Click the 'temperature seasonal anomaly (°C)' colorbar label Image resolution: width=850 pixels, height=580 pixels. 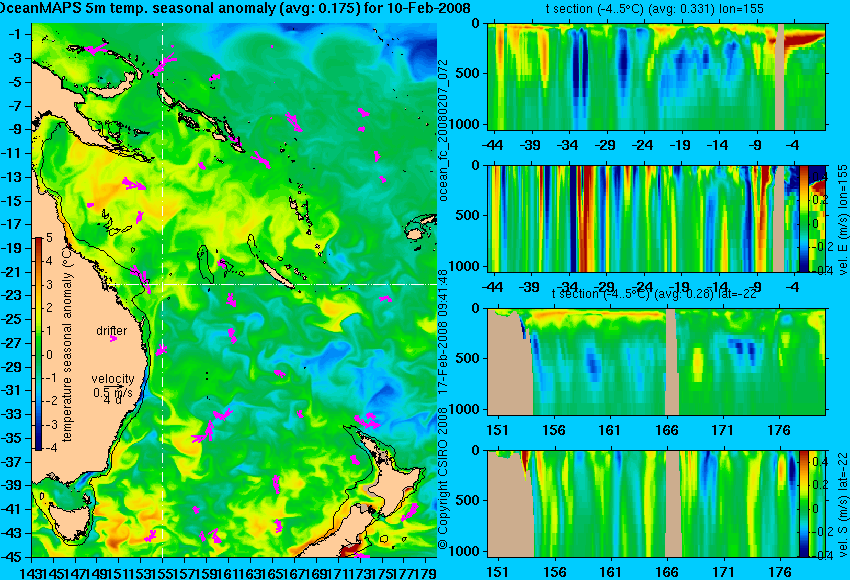(x=66, y=343)
